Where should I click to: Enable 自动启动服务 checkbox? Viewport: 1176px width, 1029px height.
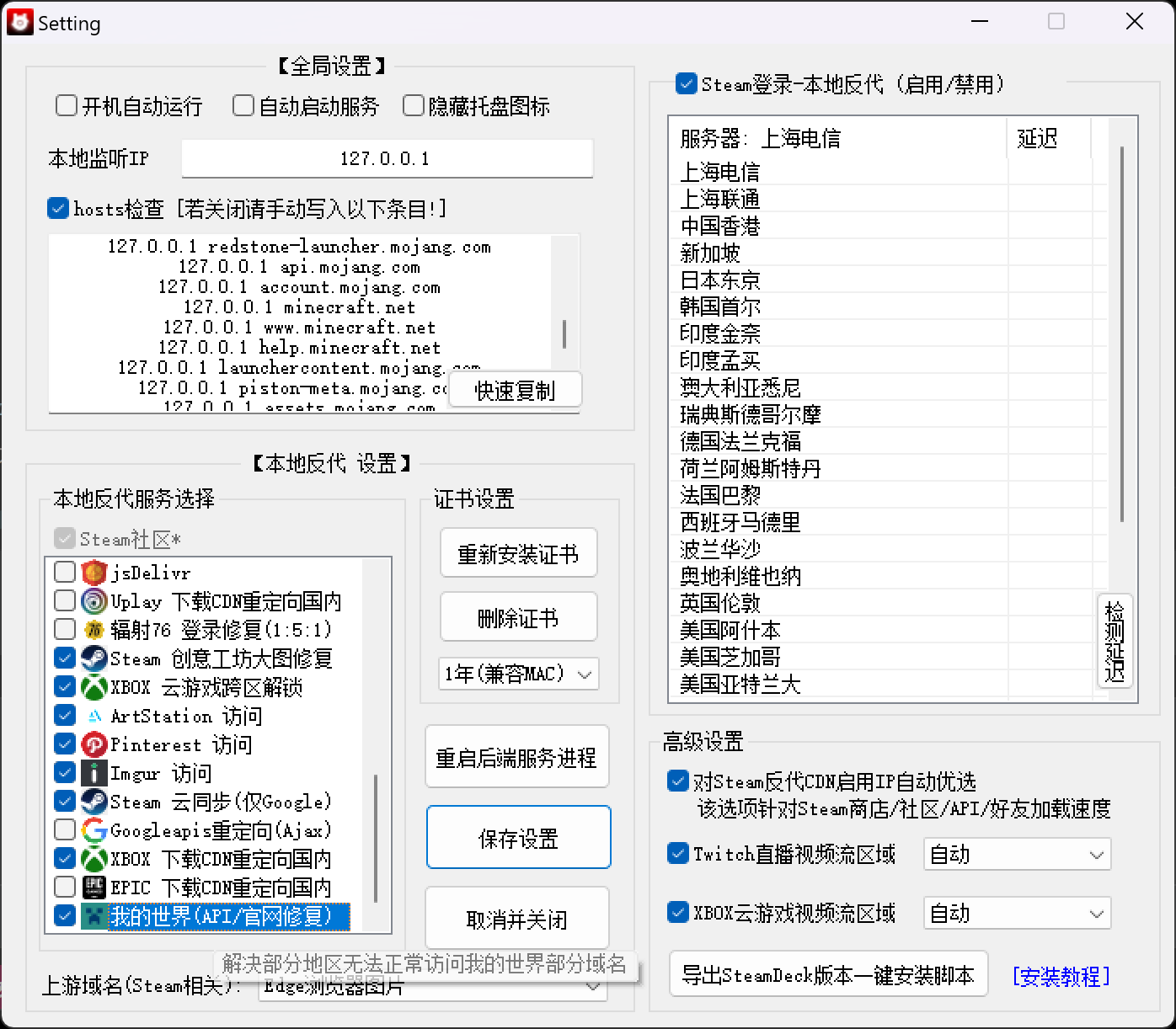tap(243, 105)
